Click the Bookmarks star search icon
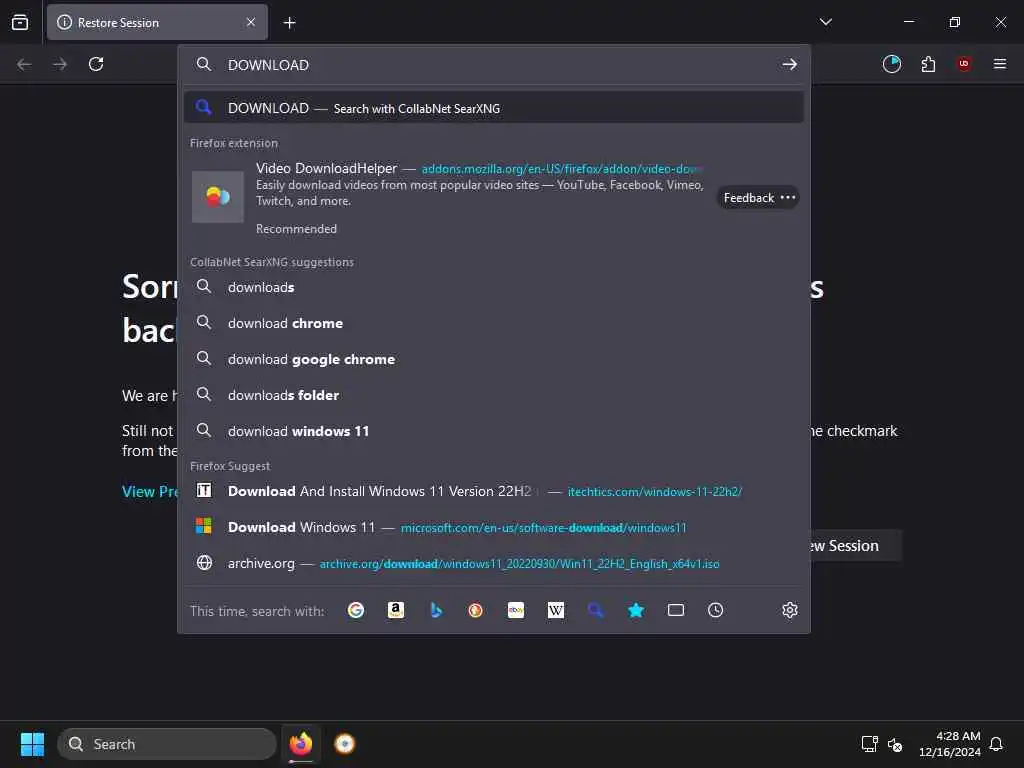Screen dimensions: 1024x768 [x=635, y=610]
